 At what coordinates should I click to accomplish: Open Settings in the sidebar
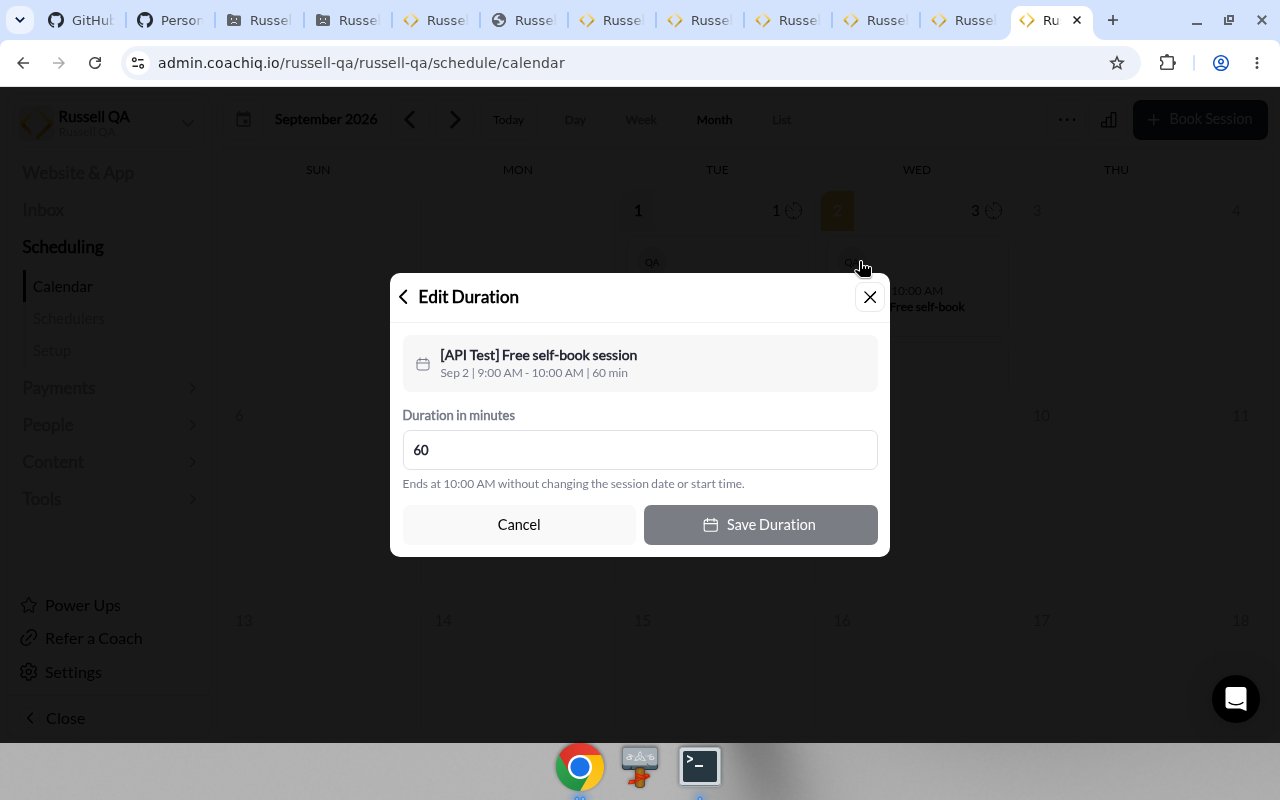pyautogui.click(x=61, y=673)
